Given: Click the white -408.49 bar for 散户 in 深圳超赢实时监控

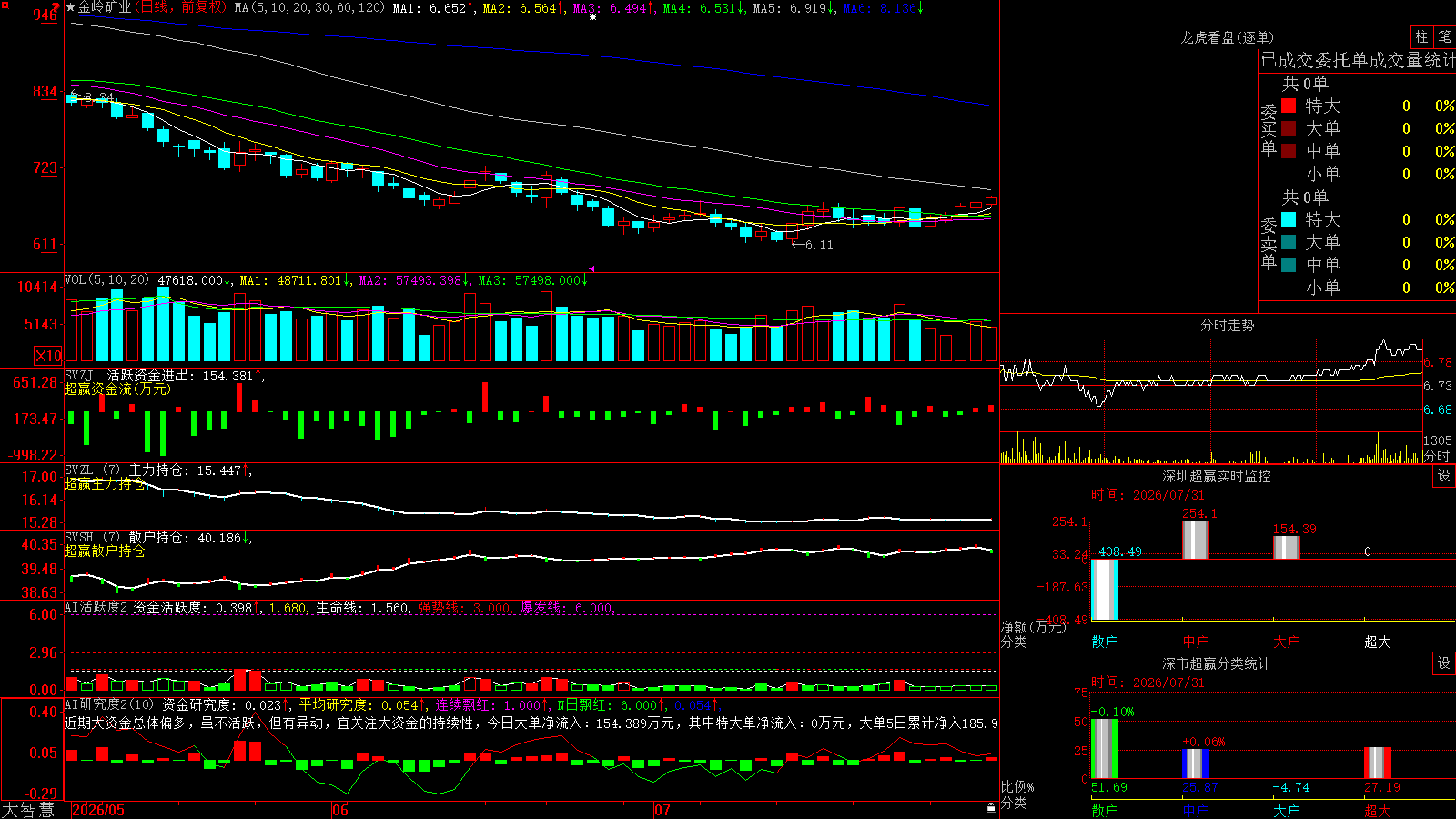Looking at the screenshot, I should pyautogui.click(x=1105, y=590).
